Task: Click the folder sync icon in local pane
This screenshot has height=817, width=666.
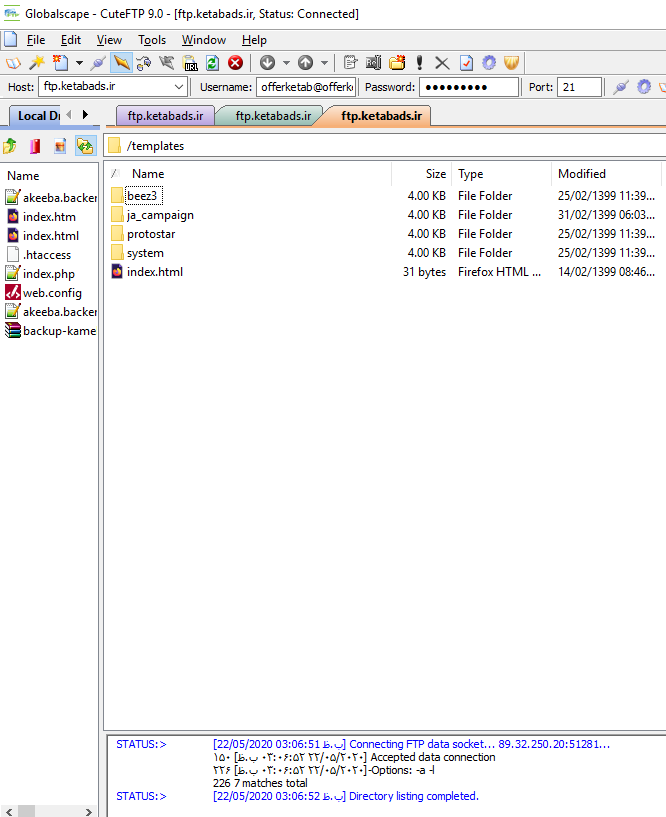Action: [85, 146]
